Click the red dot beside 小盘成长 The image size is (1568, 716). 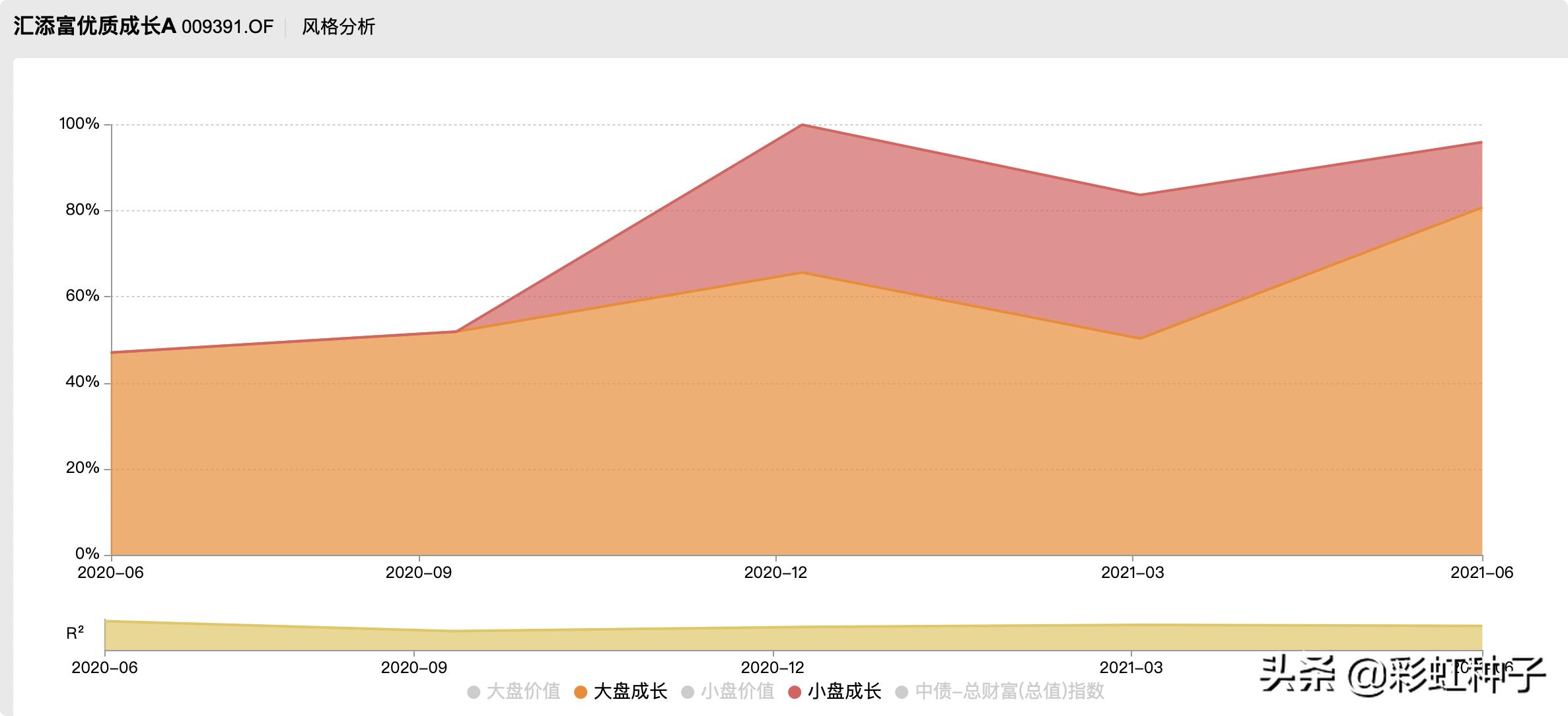tap(795, 692)
